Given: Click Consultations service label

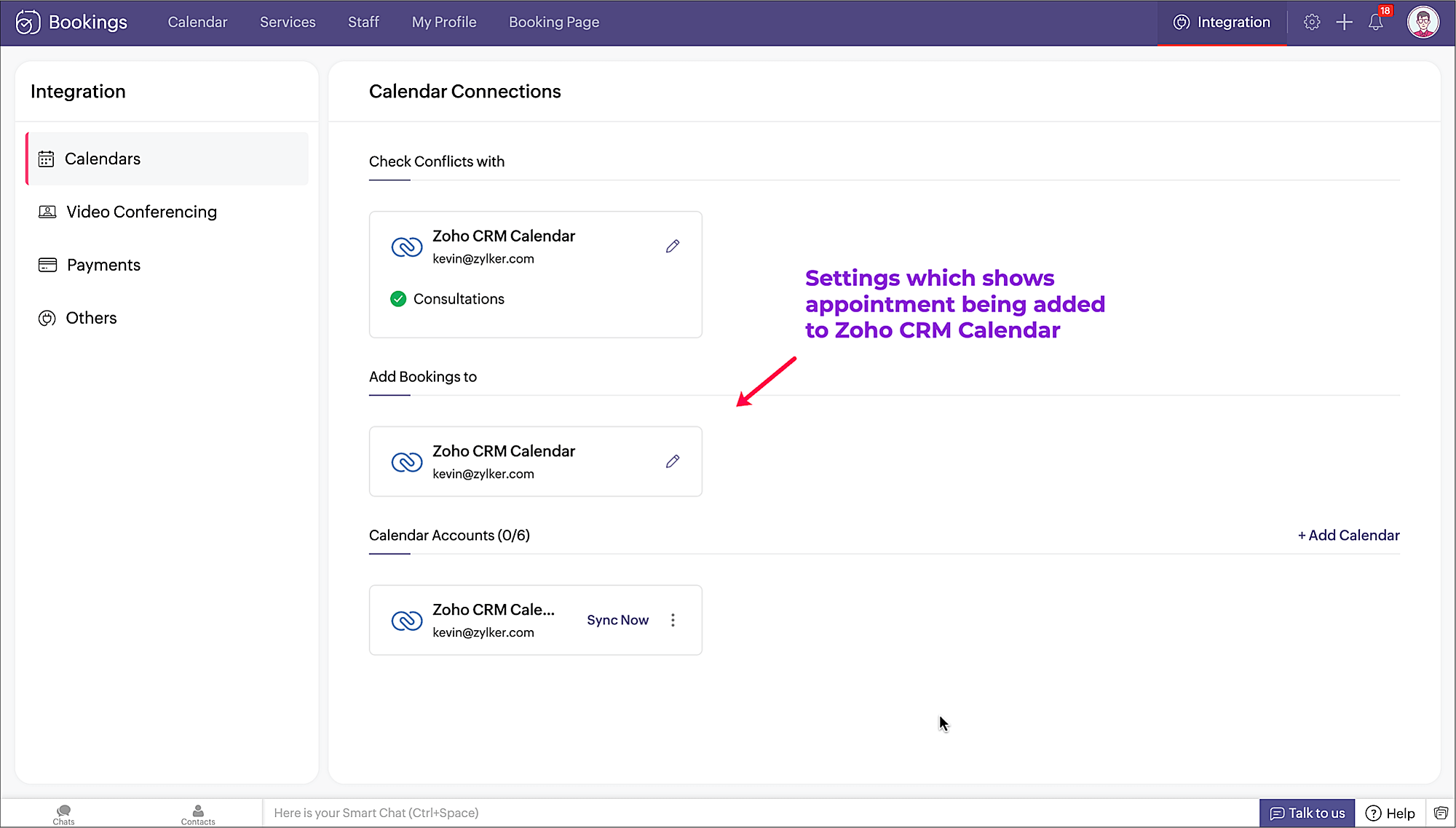Looking at the screenshot, I should coord(459,299).
